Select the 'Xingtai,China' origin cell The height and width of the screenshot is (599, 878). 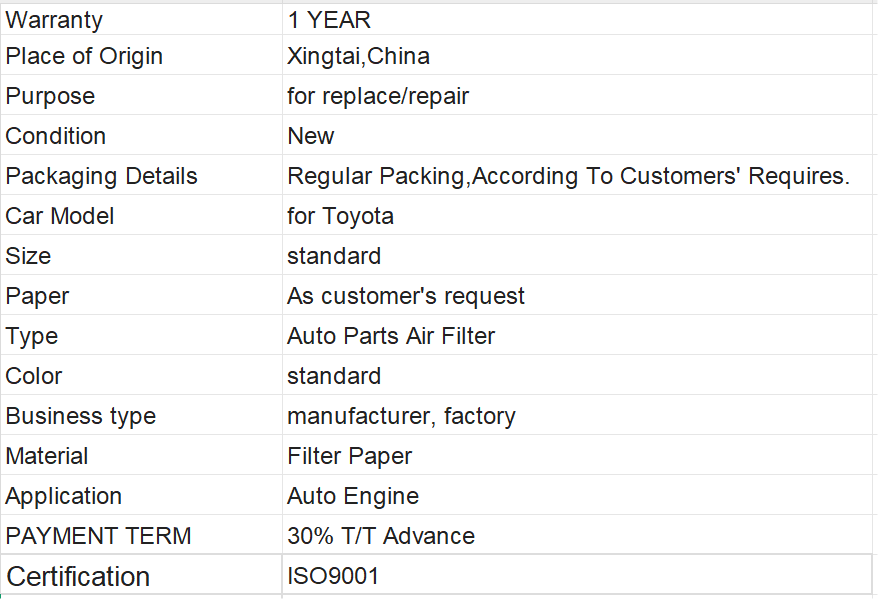[x=358, y=56]
